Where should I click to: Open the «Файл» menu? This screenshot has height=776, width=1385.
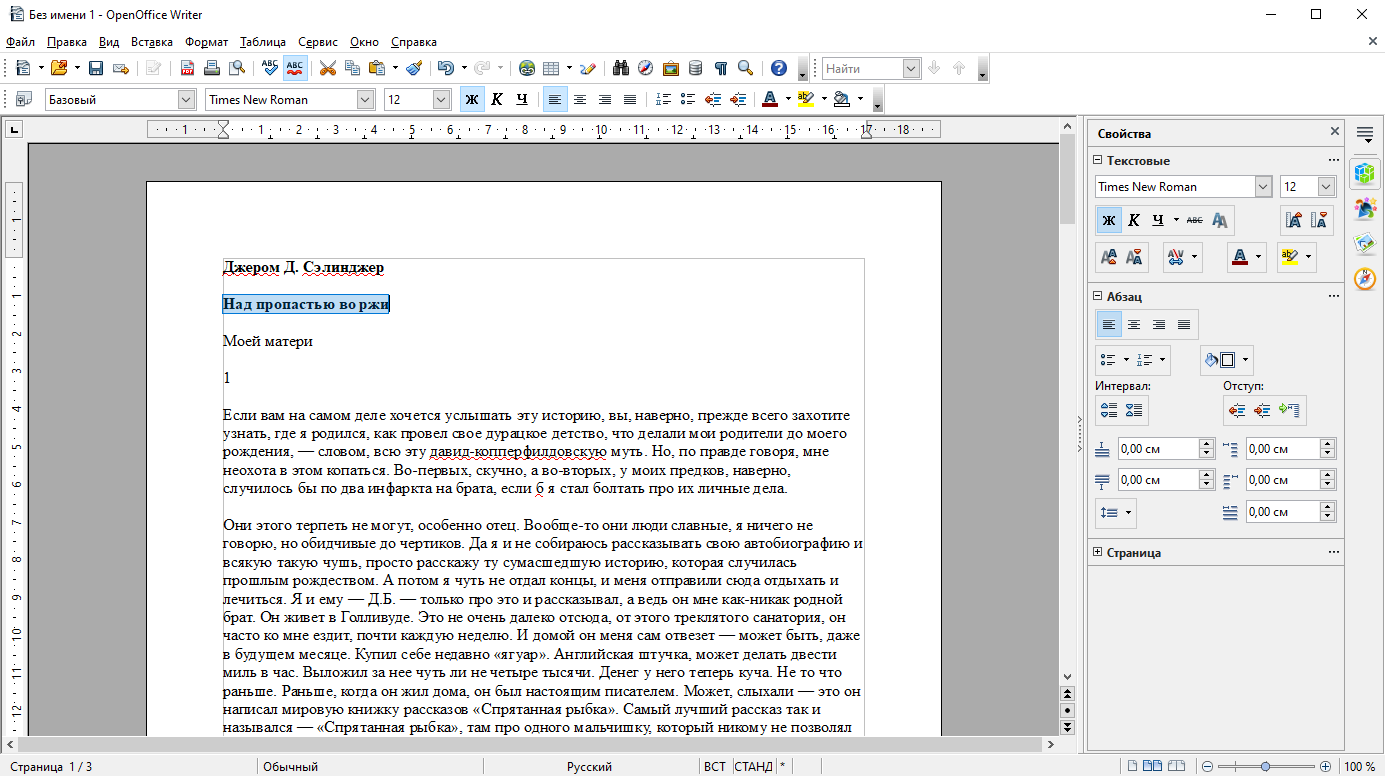[20, 42]
